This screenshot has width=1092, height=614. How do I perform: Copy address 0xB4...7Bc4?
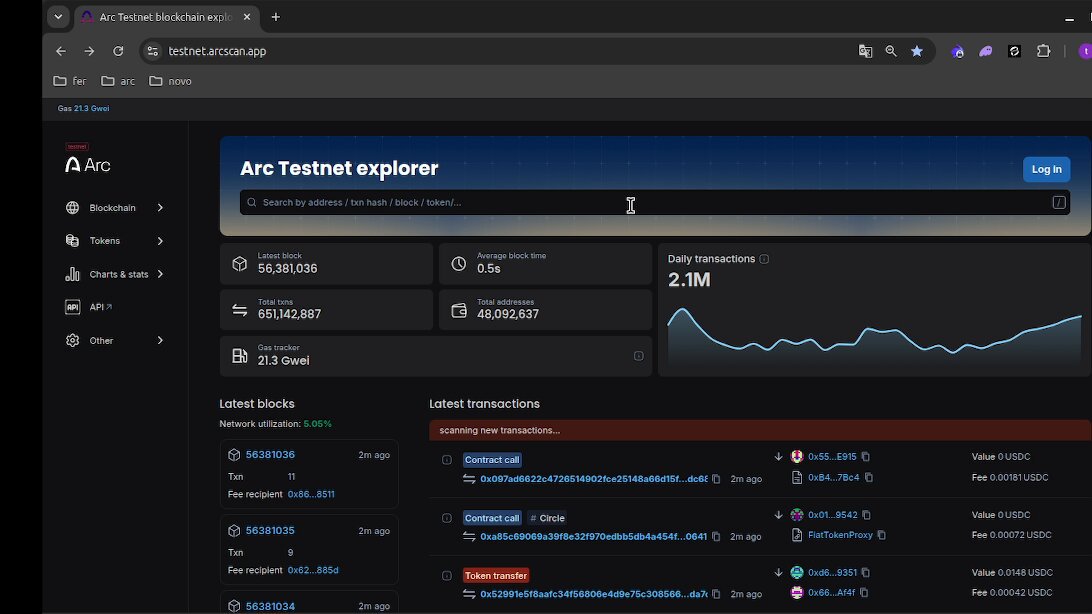868,478
